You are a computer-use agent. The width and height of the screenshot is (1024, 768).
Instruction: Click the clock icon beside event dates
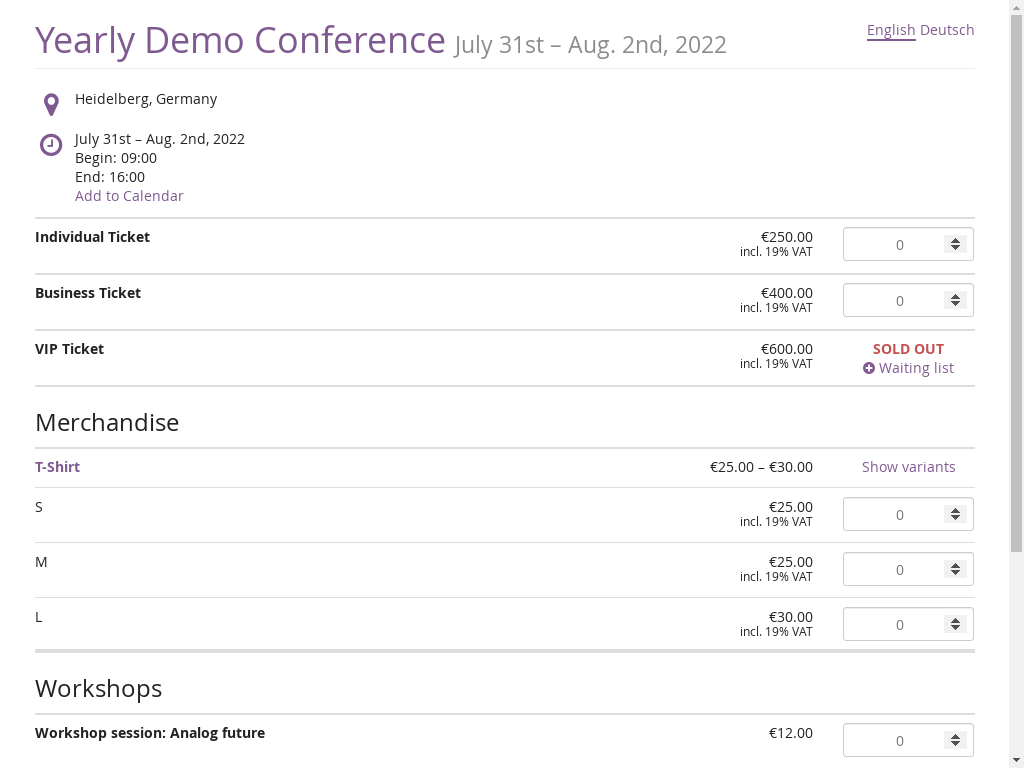[51, 145]
